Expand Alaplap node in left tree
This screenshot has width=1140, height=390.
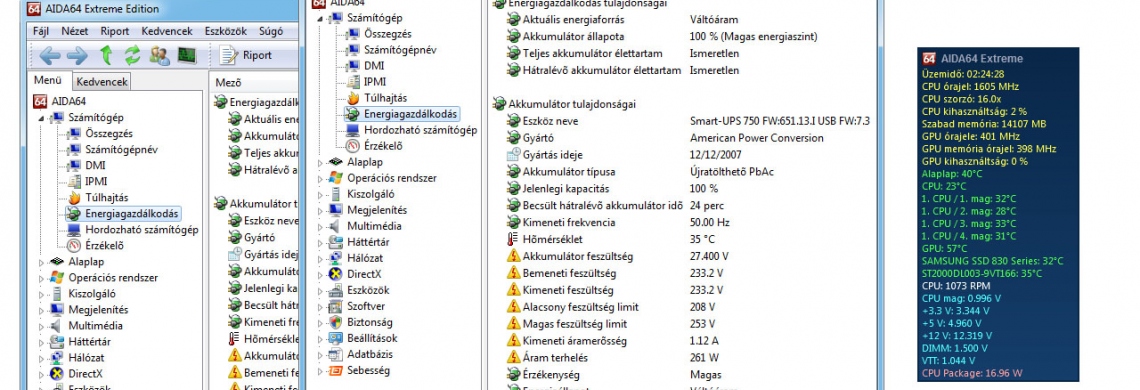41,262
